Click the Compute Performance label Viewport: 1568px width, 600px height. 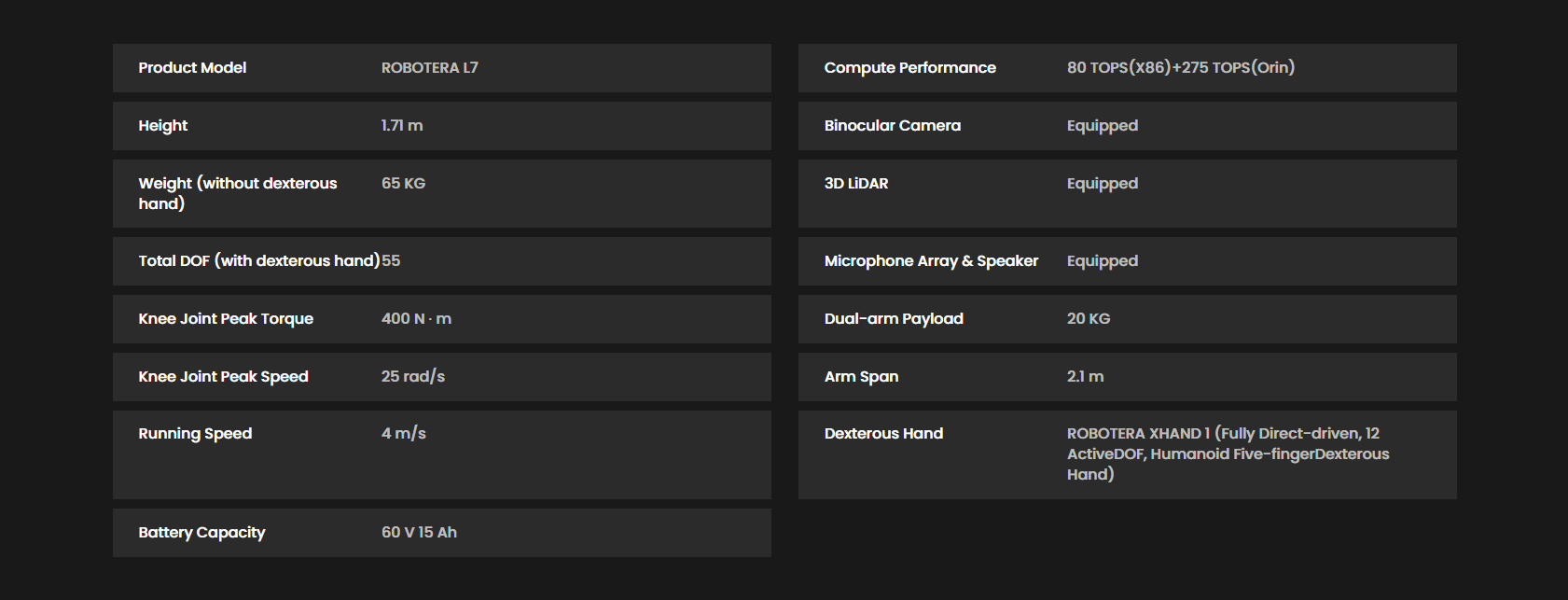pyautogui.click(x=910, y=67)
